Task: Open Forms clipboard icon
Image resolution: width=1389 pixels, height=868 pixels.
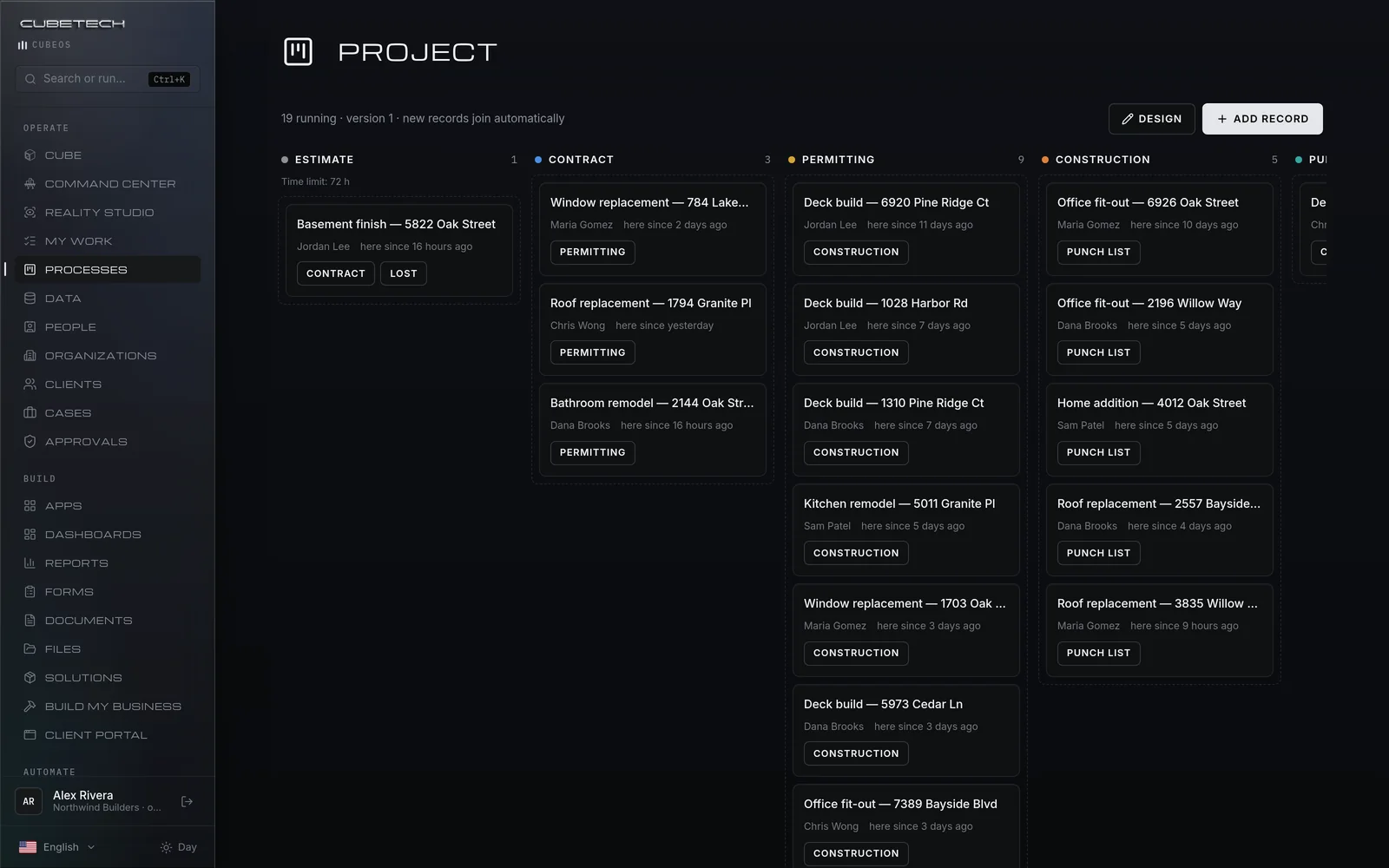Action: pyautogui.click(x=30, y=592)
